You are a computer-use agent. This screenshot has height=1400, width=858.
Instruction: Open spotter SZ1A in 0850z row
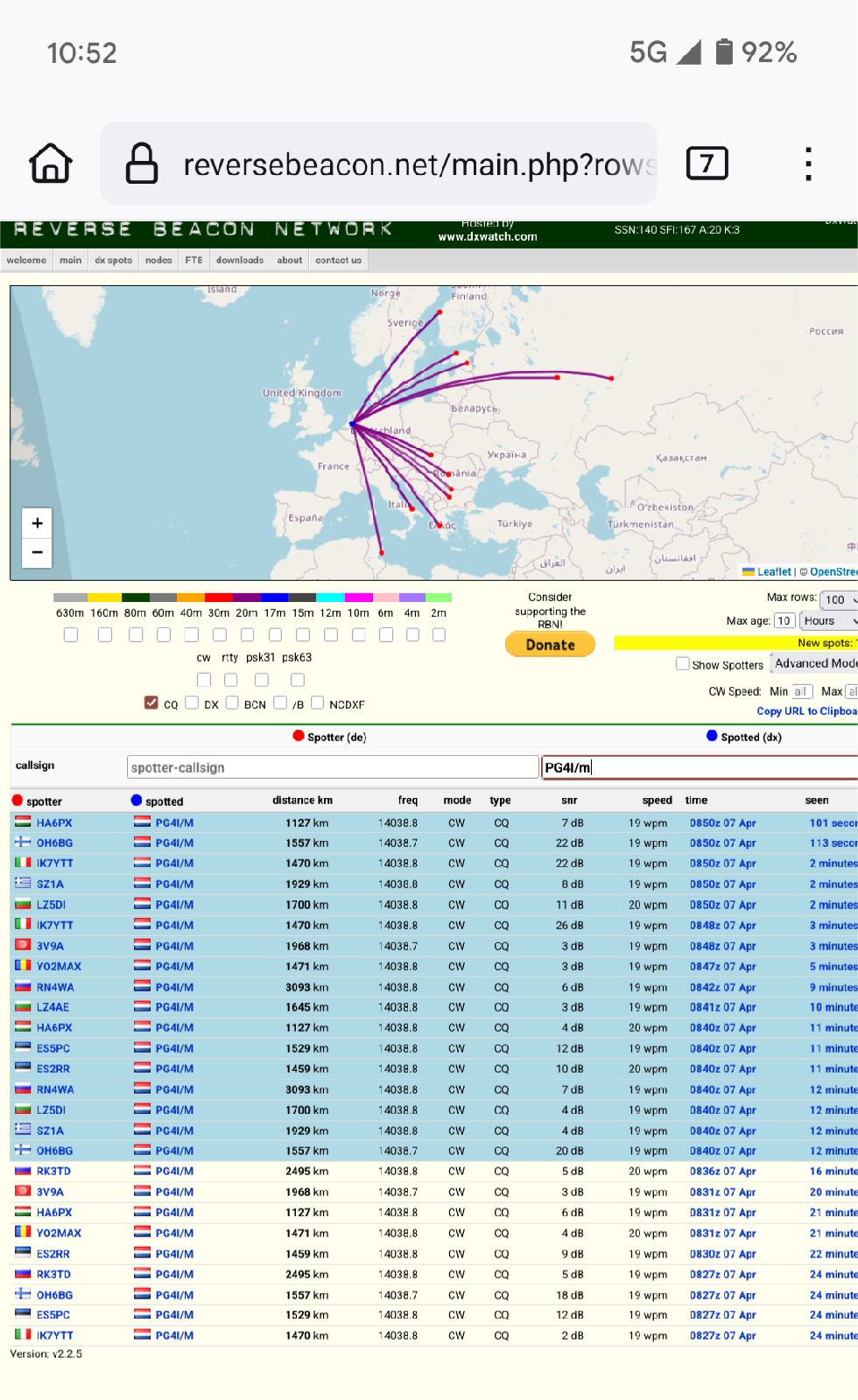tap(50, 884)
